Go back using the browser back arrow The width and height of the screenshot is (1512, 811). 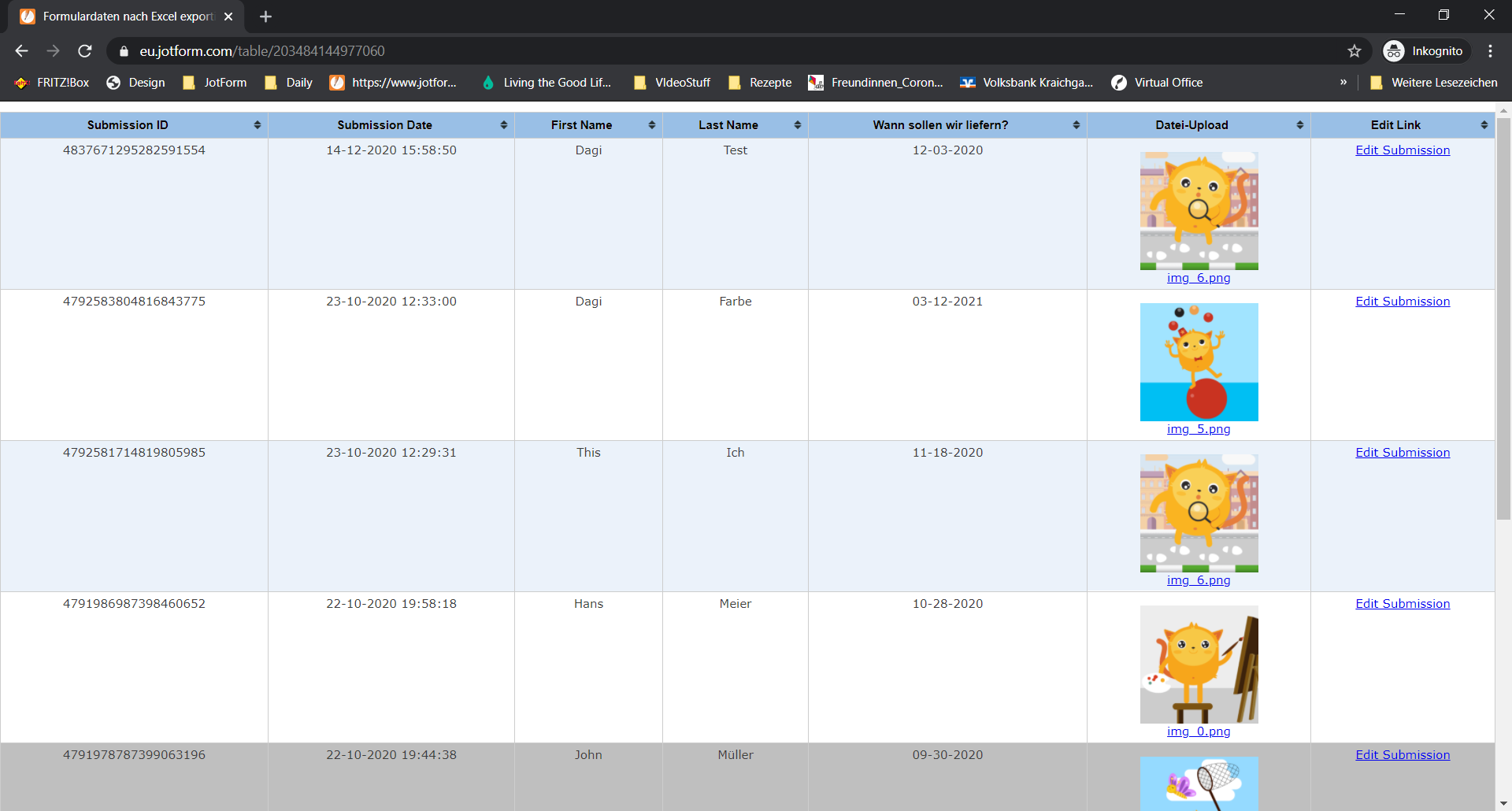[21, 51]
